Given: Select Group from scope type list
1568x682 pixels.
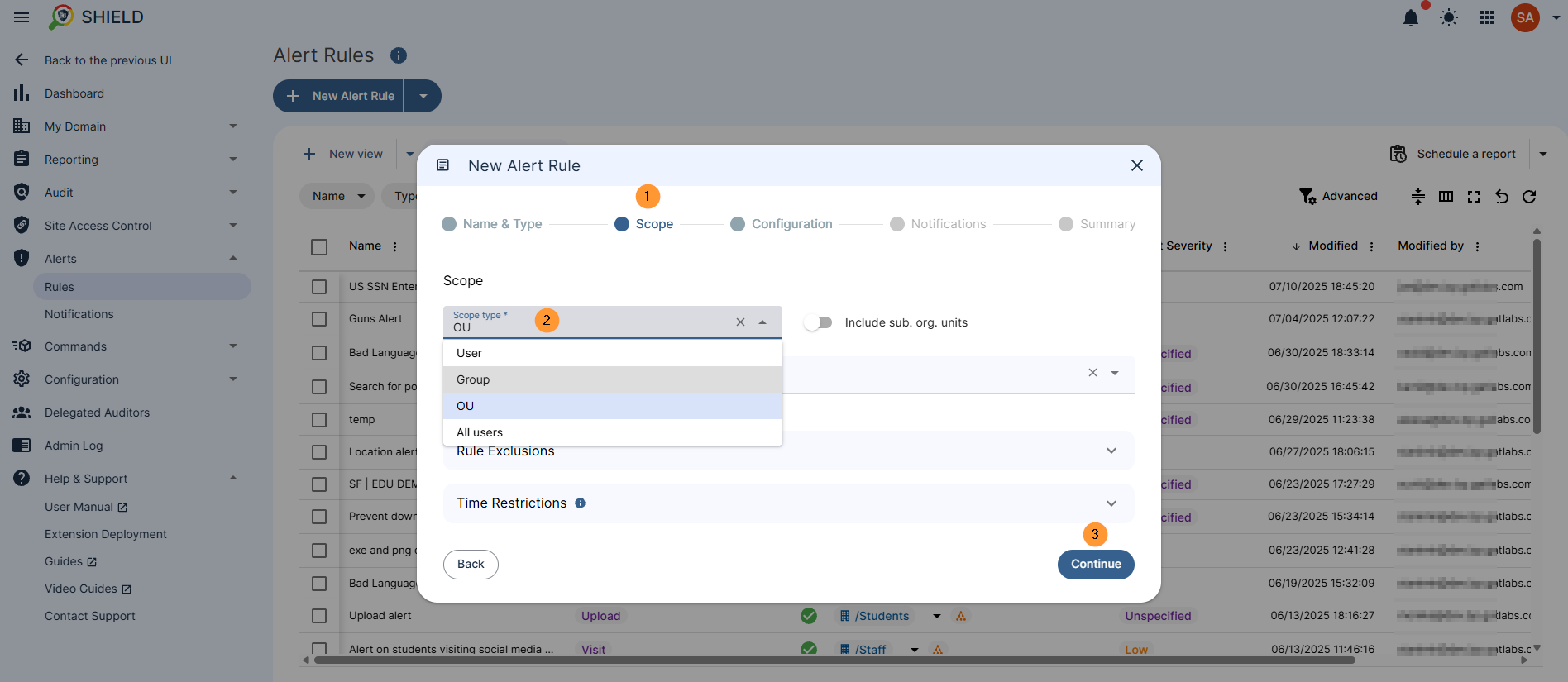Looking at the screenshot, I should pyautogui.click(x=613, y=379).
